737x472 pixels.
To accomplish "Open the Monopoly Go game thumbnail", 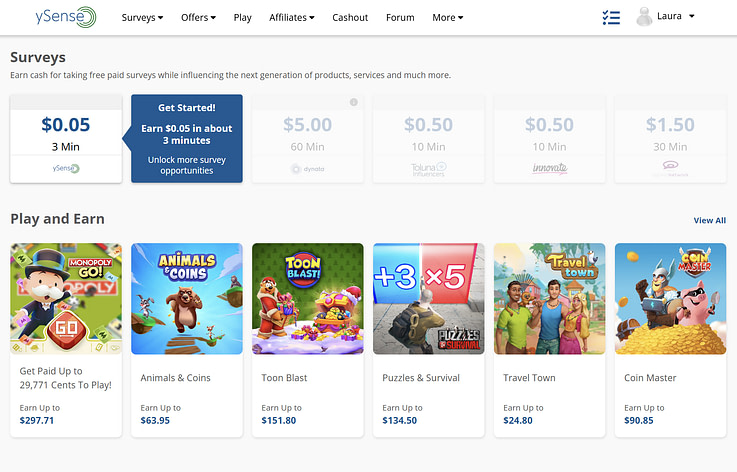I will (x=66, y=299).
